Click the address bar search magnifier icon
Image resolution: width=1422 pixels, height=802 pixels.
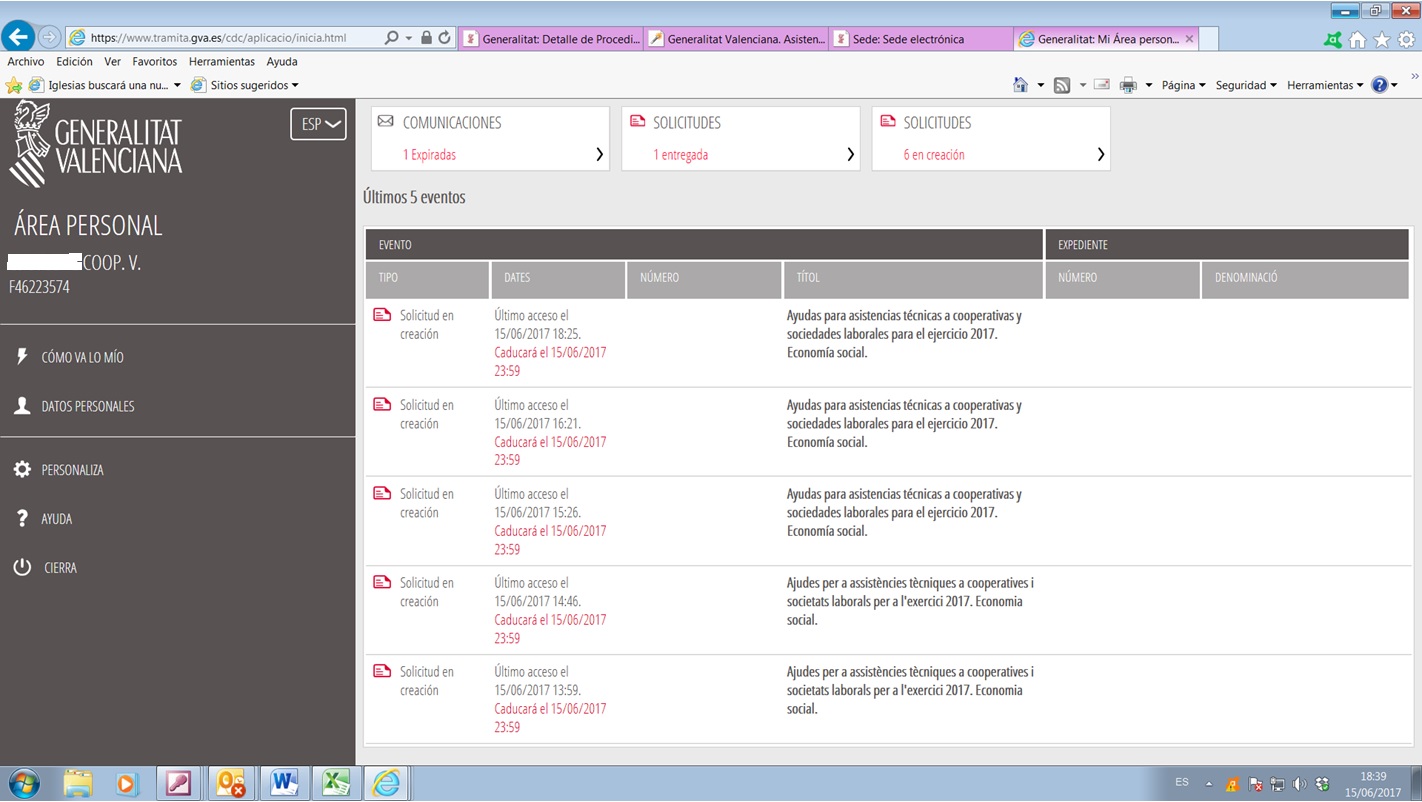click(392, 38)
